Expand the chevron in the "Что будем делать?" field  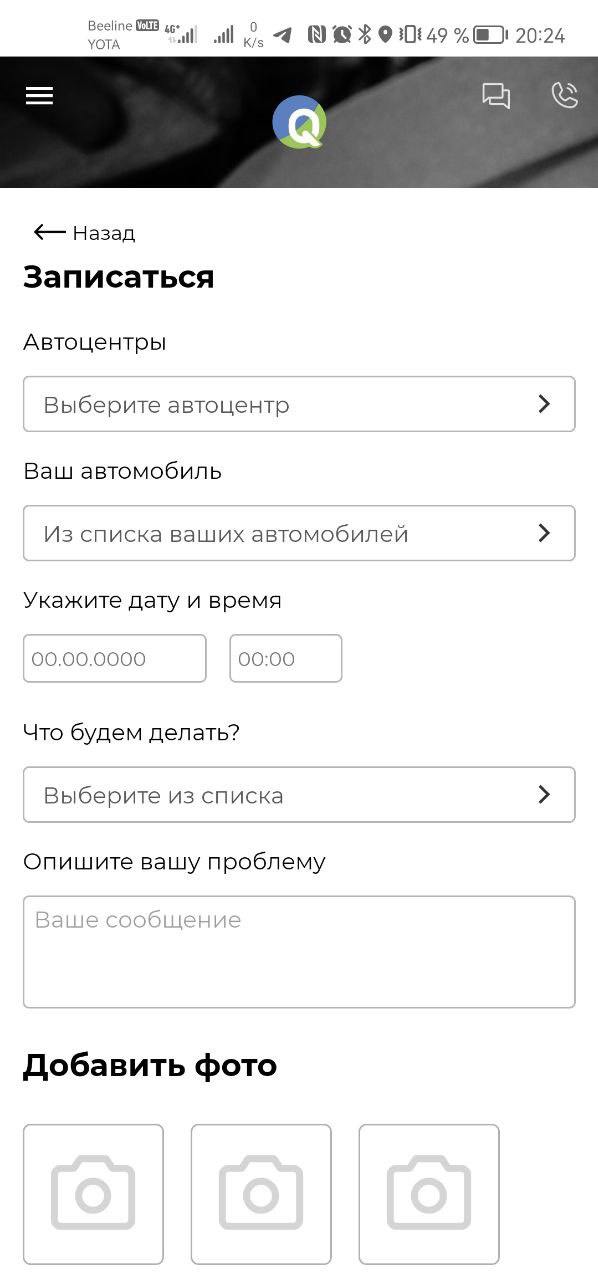[x=544, y=795]
